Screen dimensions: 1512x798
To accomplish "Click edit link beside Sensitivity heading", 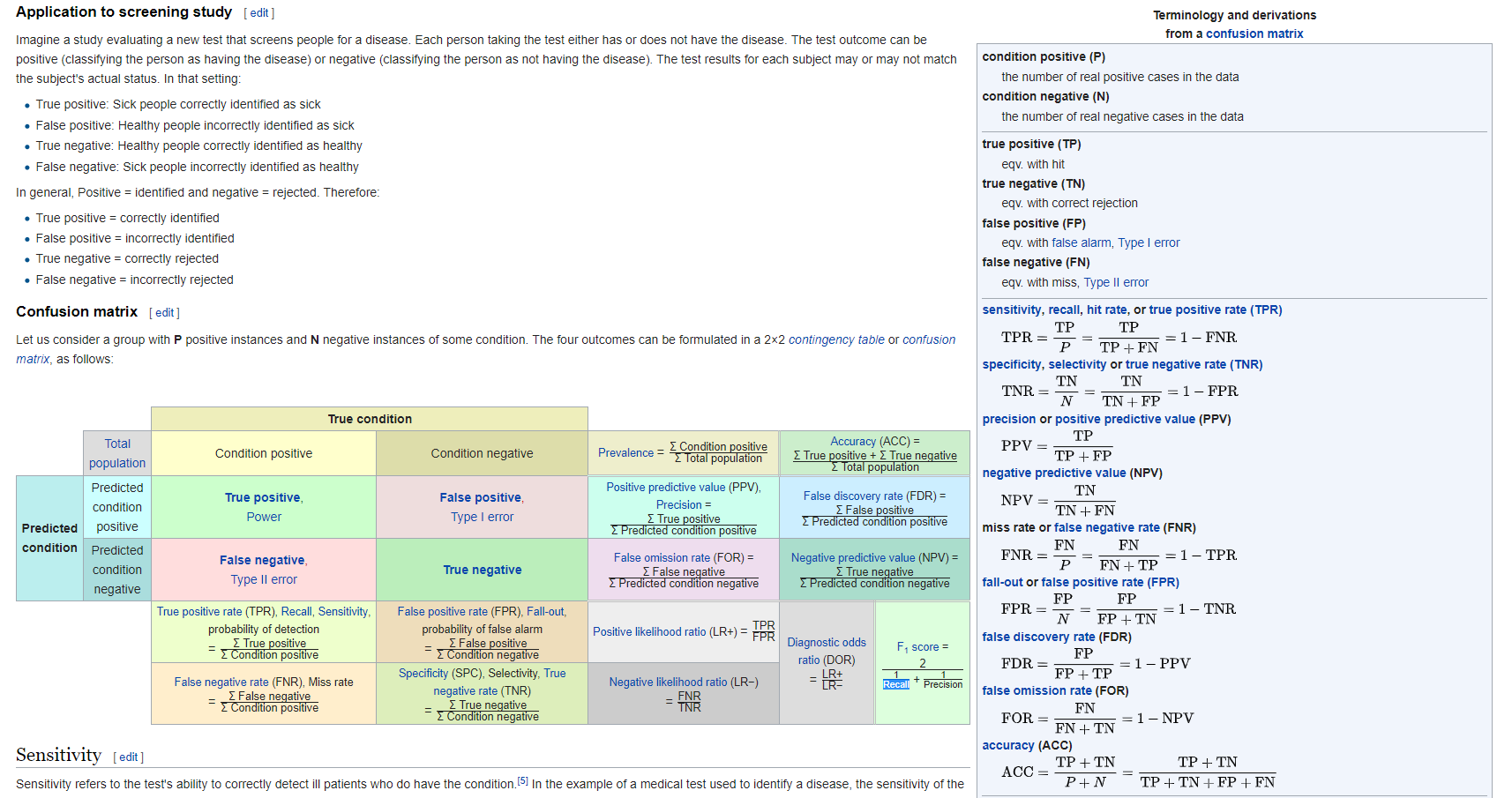I will 129,757.
